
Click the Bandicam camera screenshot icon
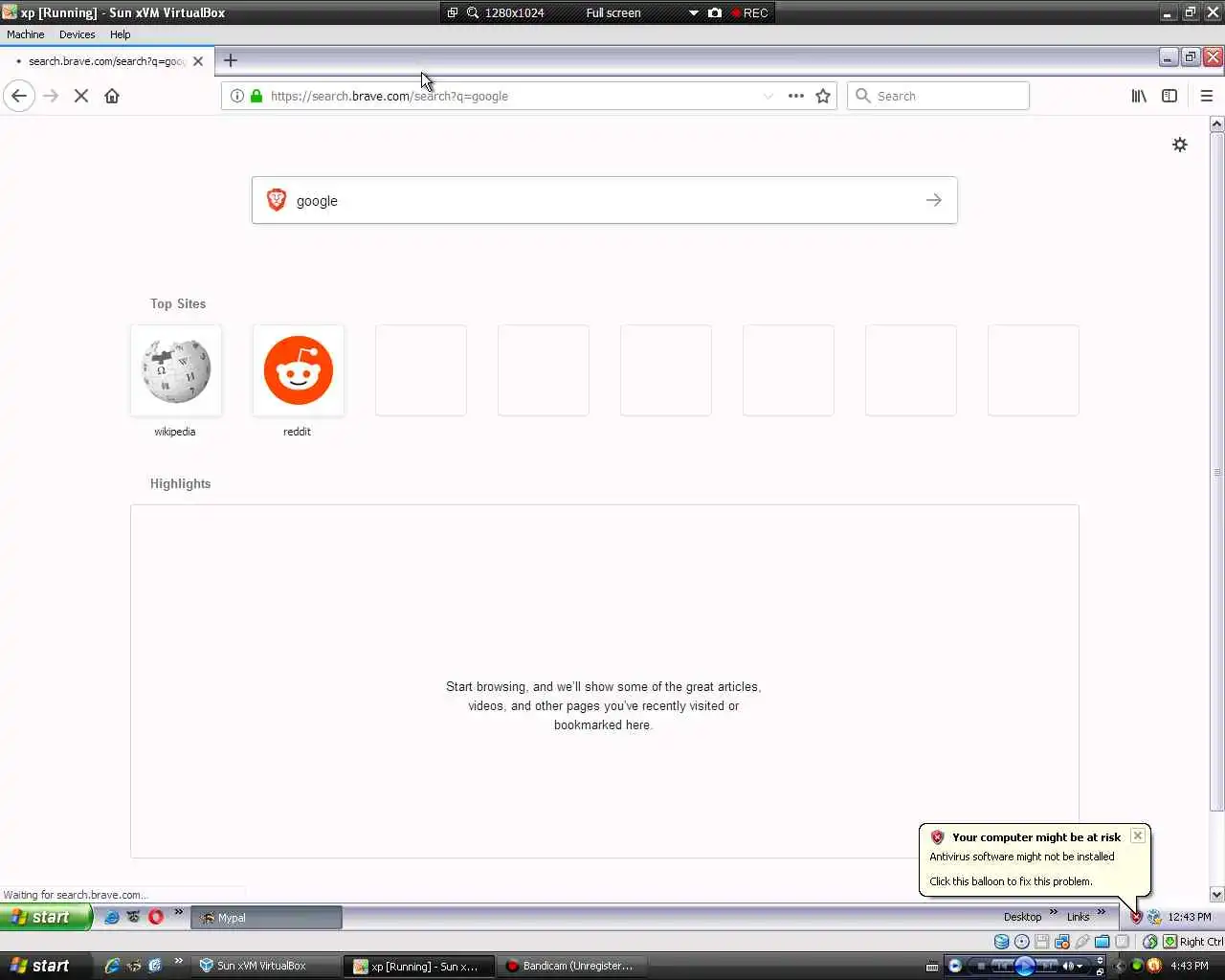[x=715, y=12]
